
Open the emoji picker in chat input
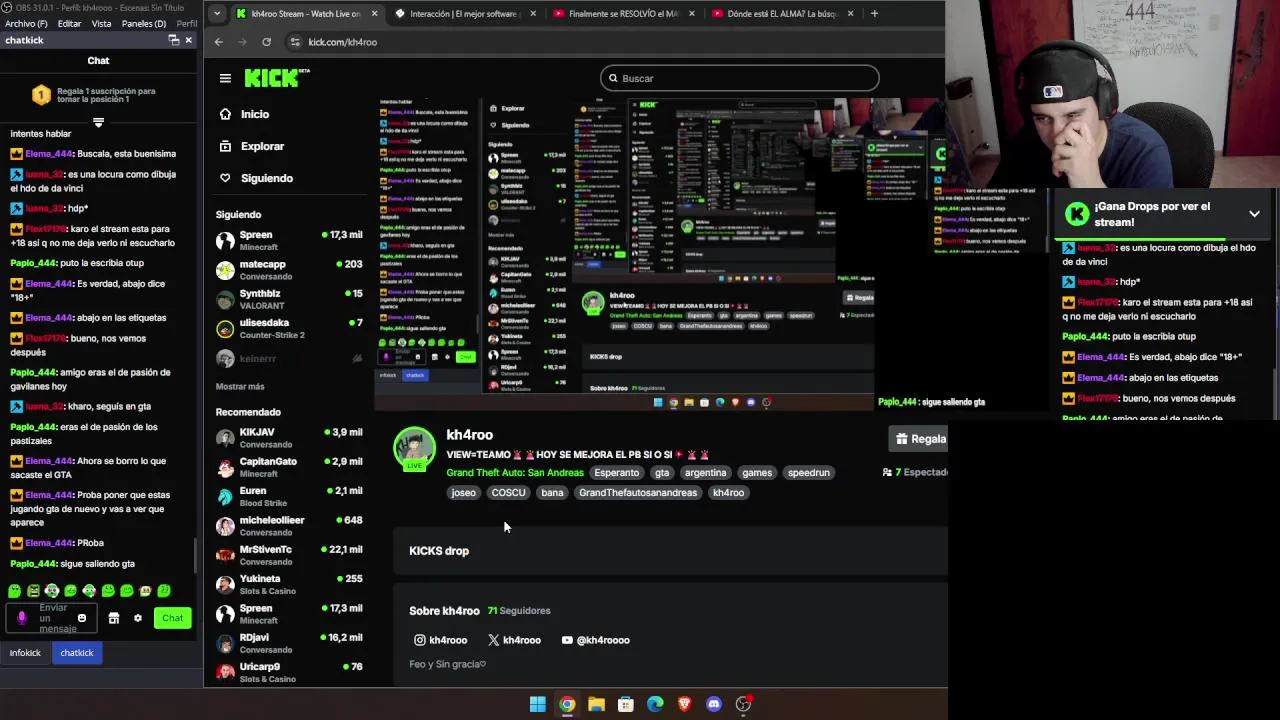[82, 618]
